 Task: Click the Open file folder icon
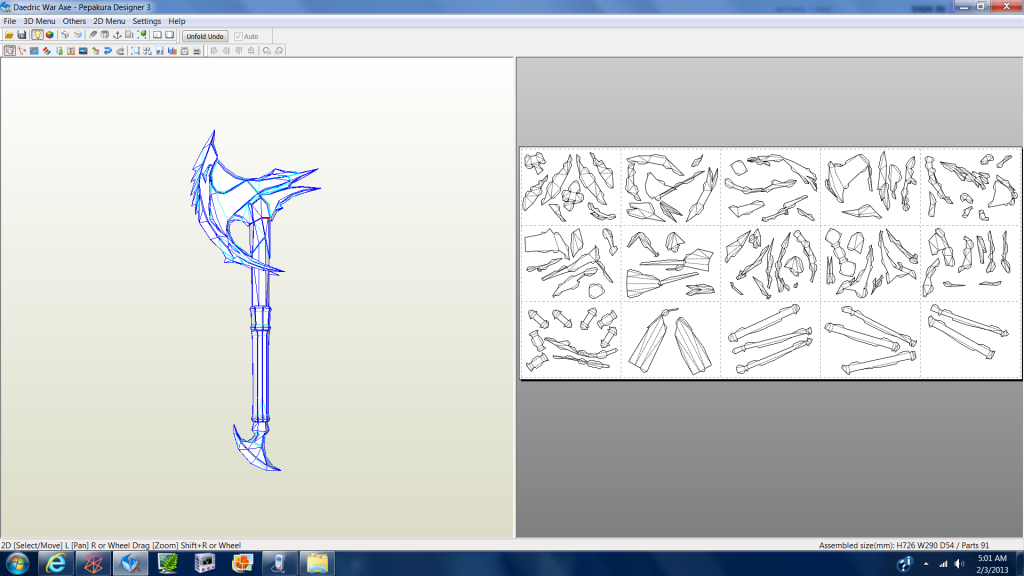coord(9,35)
